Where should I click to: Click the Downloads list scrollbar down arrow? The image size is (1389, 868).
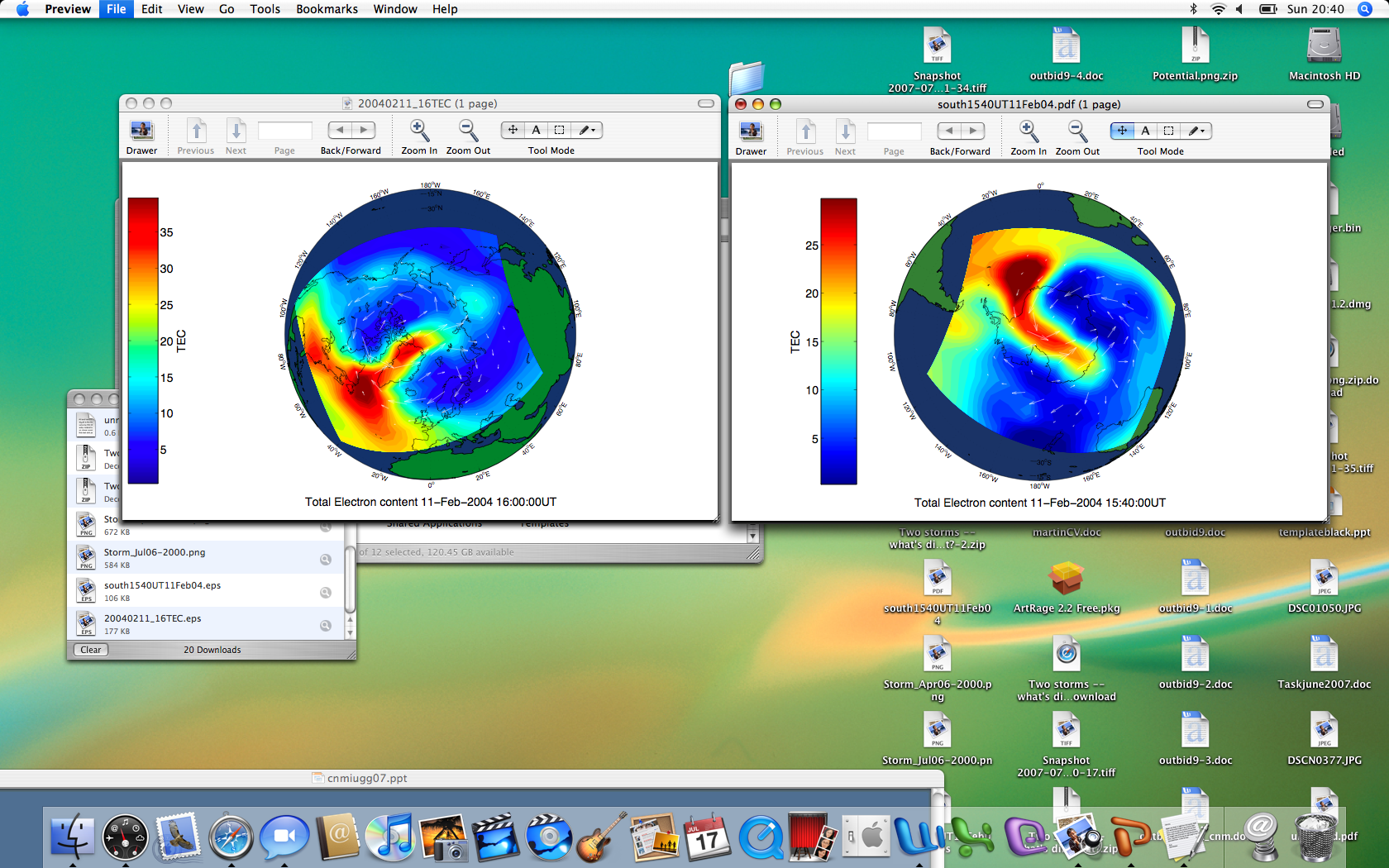pyautogui.click(x=350, y=633)
